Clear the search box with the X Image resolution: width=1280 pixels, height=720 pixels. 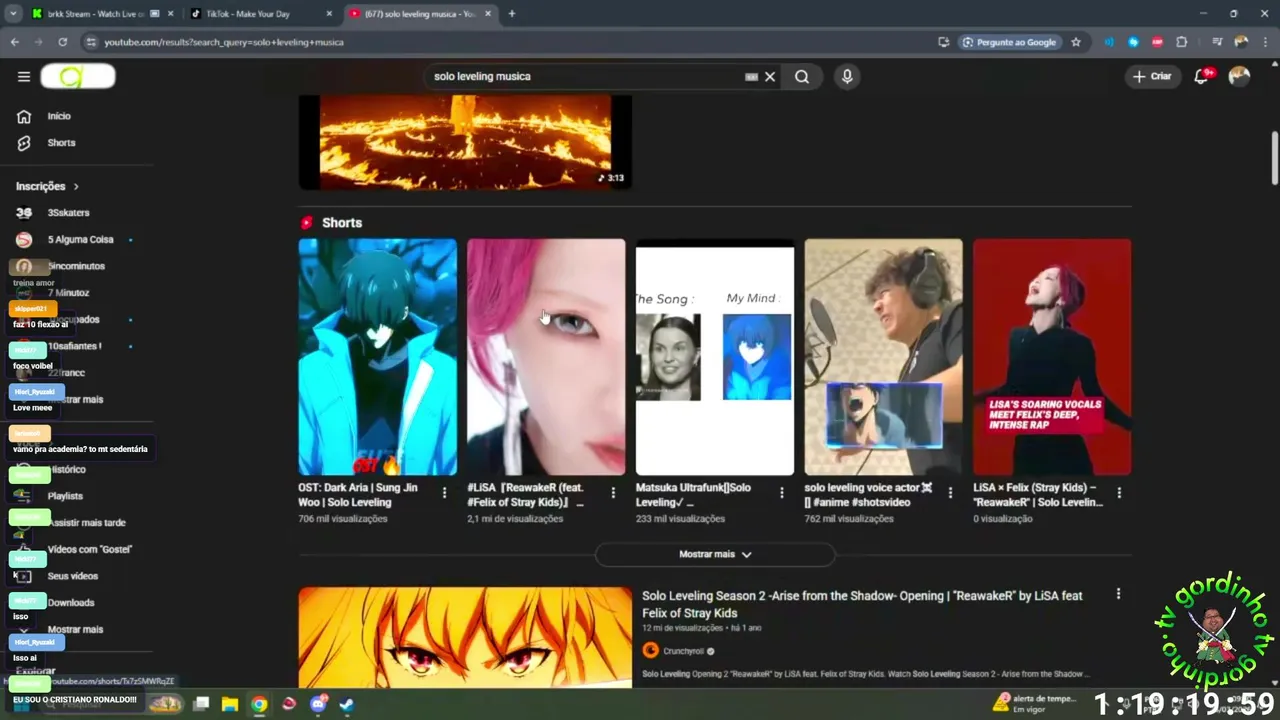(x=770, y=77)
